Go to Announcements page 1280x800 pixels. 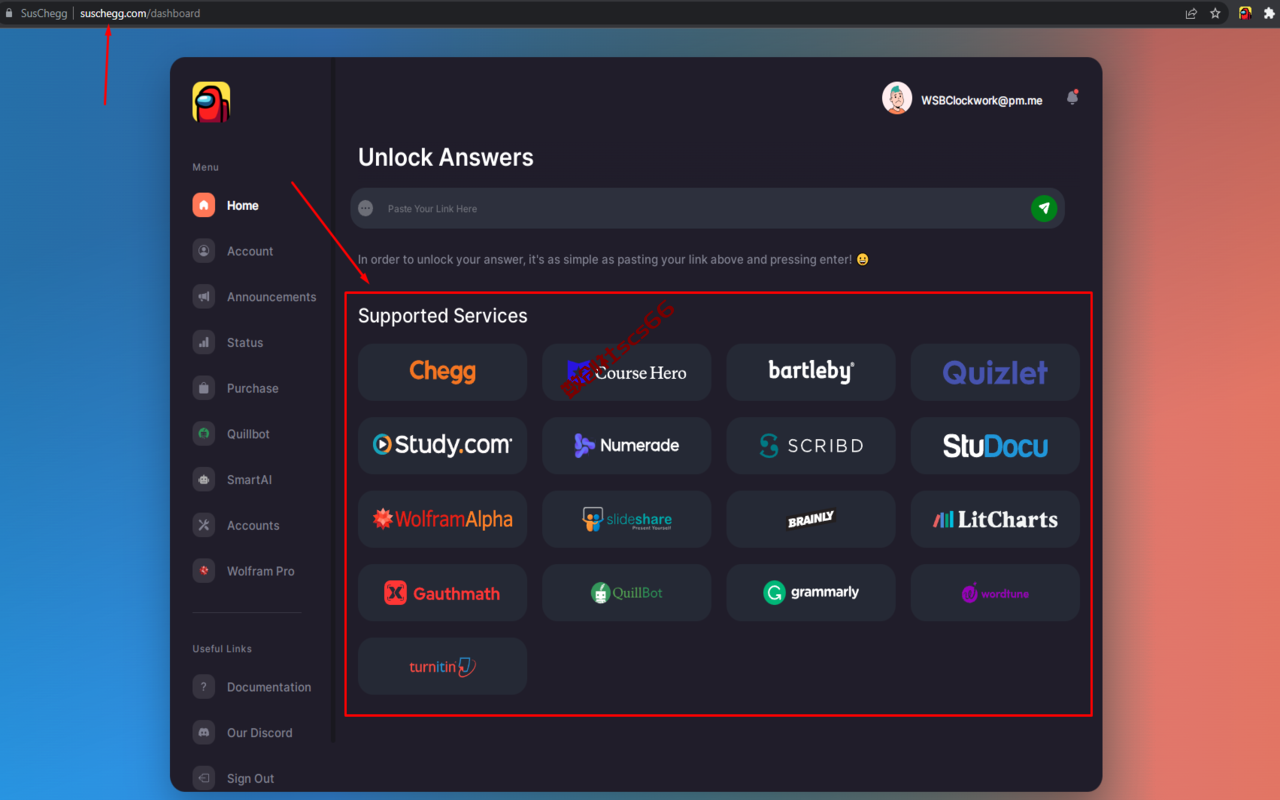click(271, 297)
